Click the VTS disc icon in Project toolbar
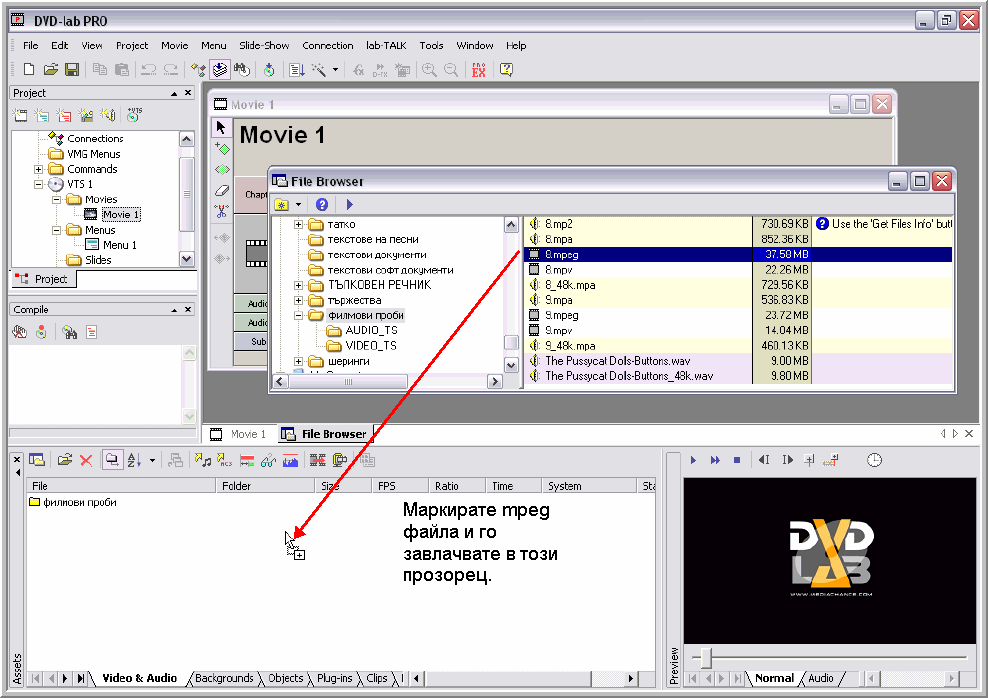Image resolution: width=988 pixels, height=698 pixels. click(134, 114)
